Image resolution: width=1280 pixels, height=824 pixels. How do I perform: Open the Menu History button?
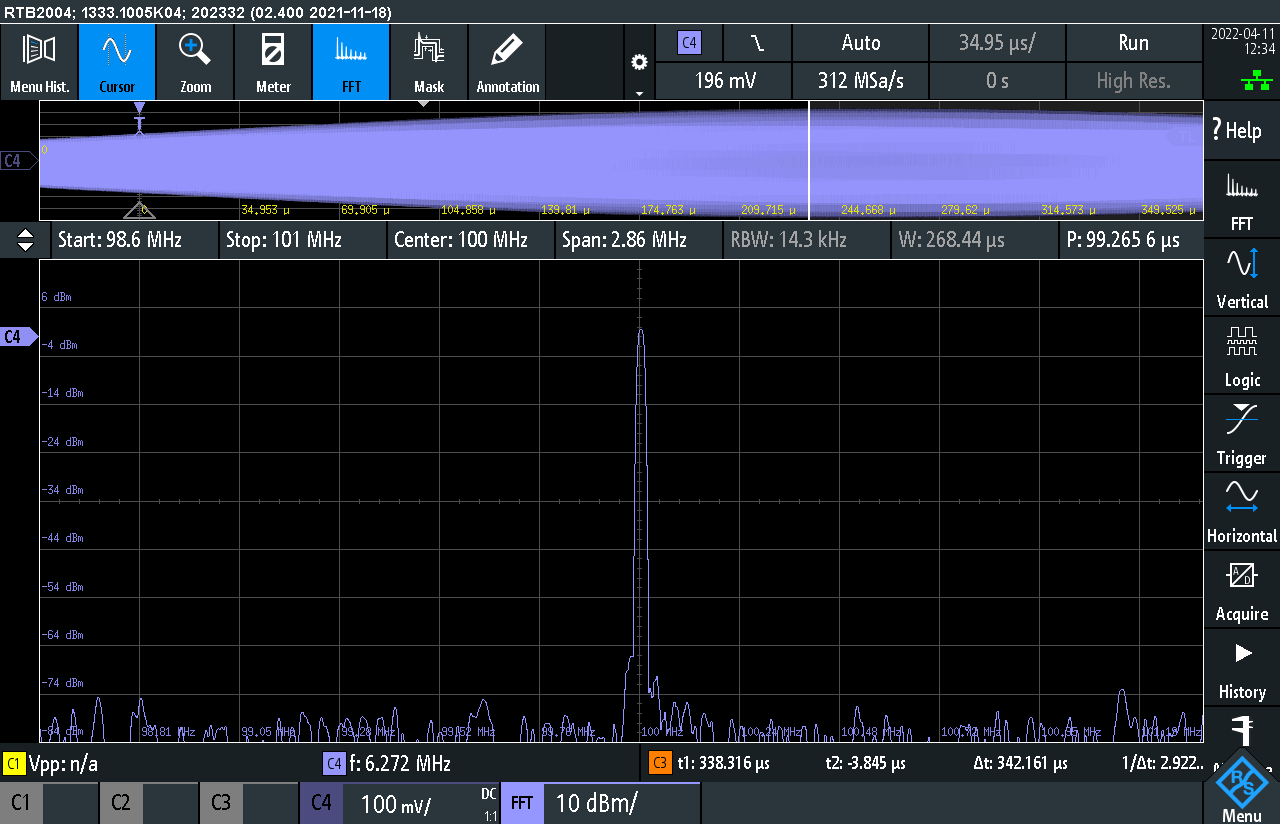point(39,62)
